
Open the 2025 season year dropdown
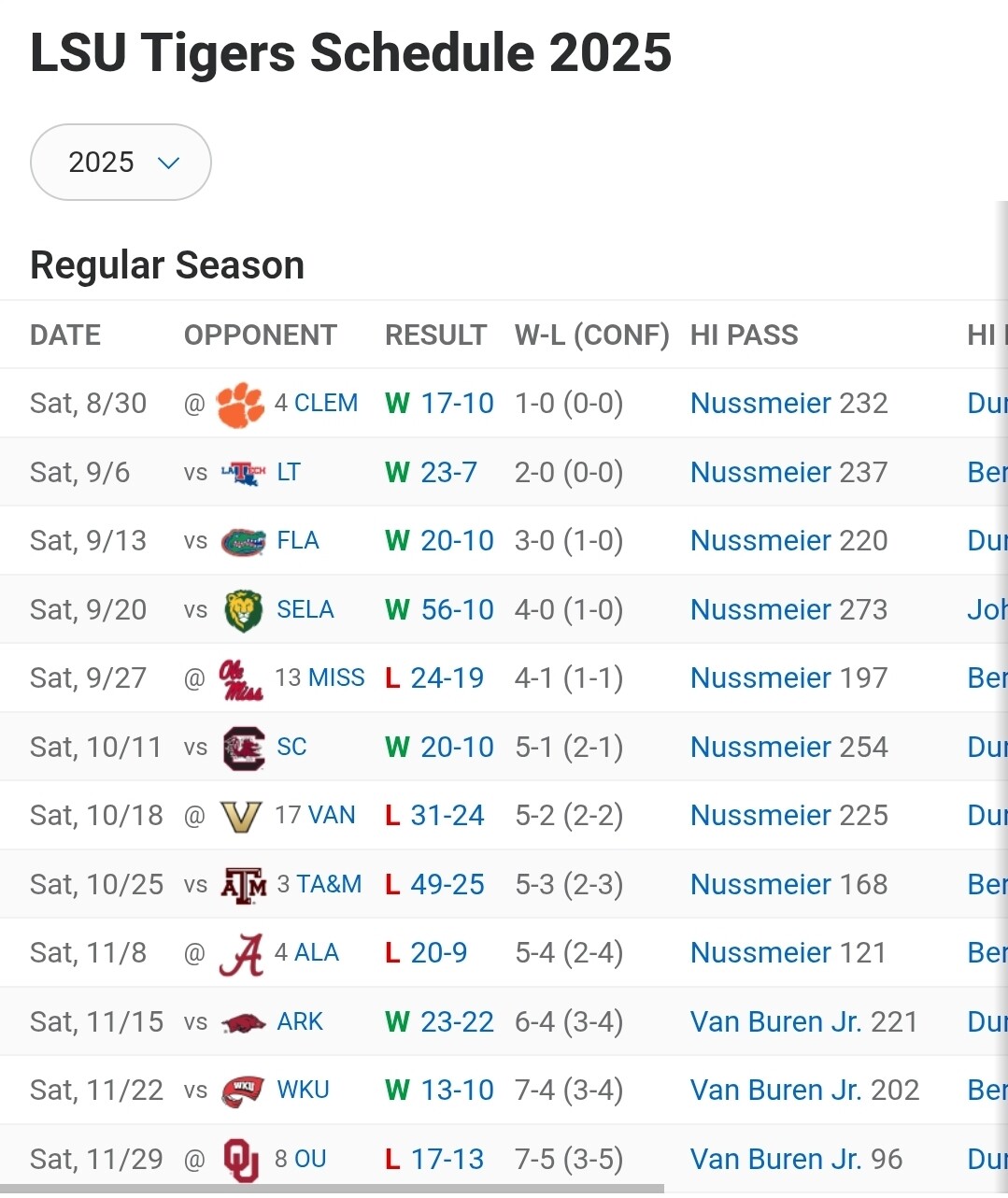coord(121,163)
